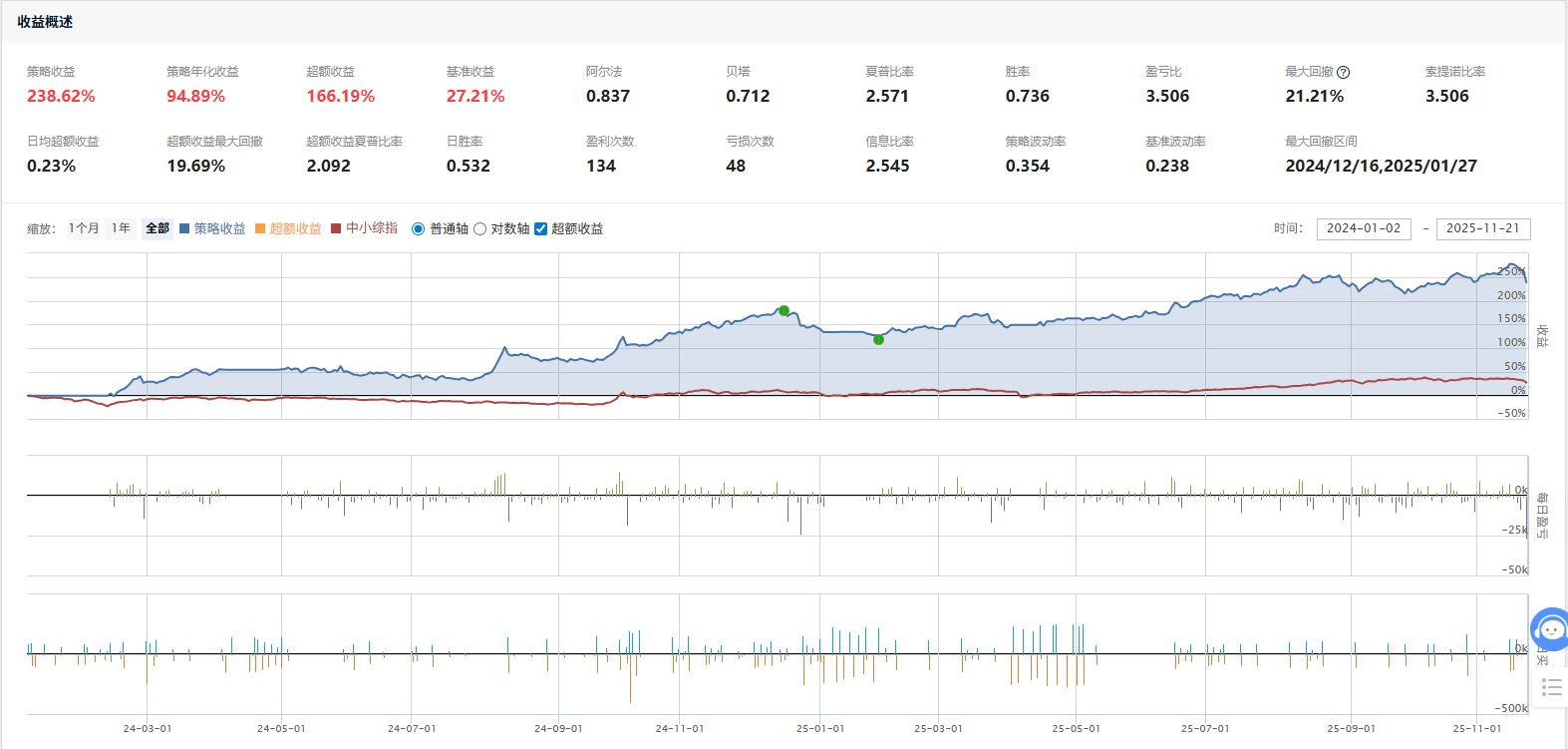Image resolution: width=1568 pixels, height=749 pixels.
Task: Click the 最大回撤区间 date range value
Action: pos(1382,166)
